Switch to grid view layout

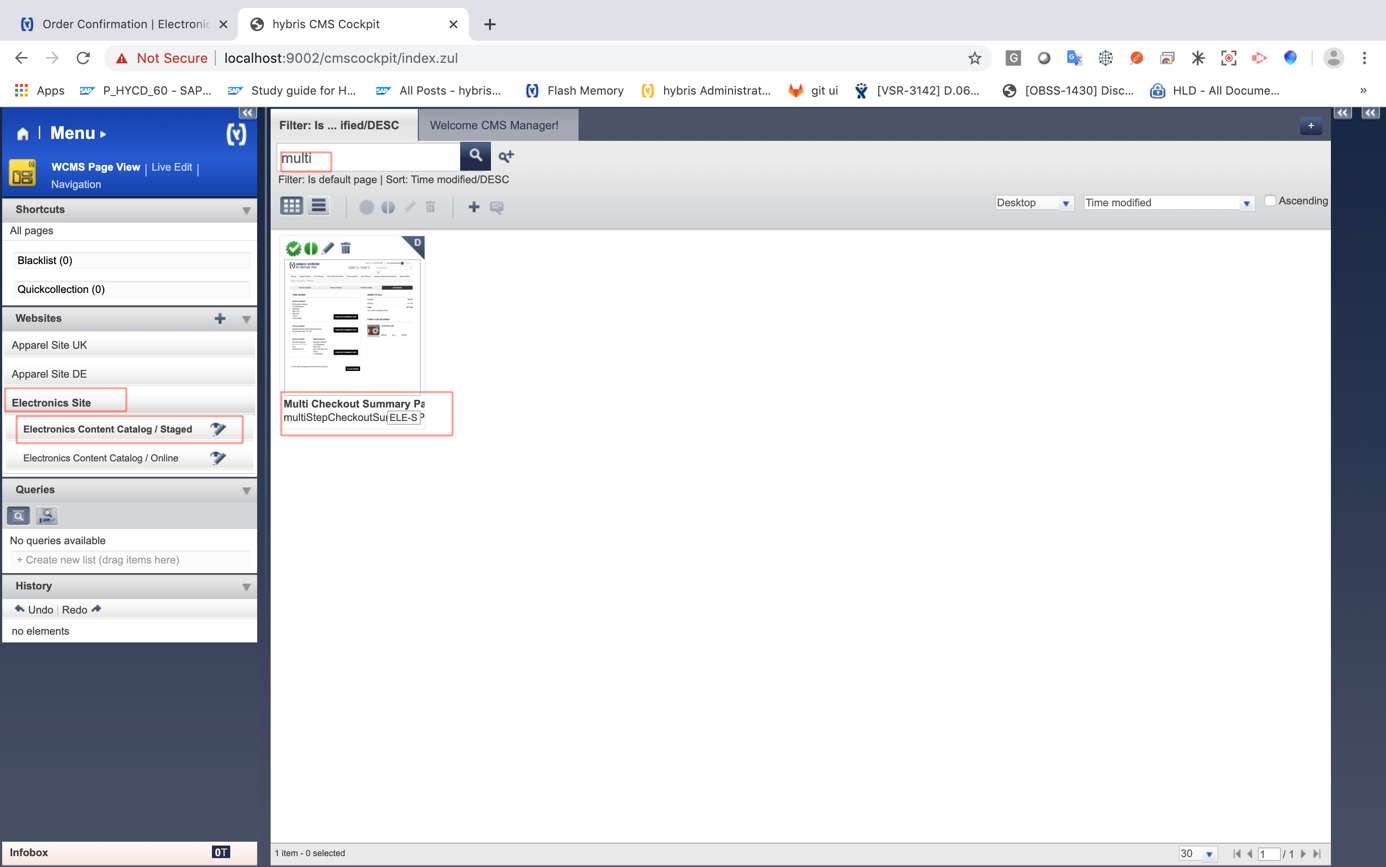[291, 206]
